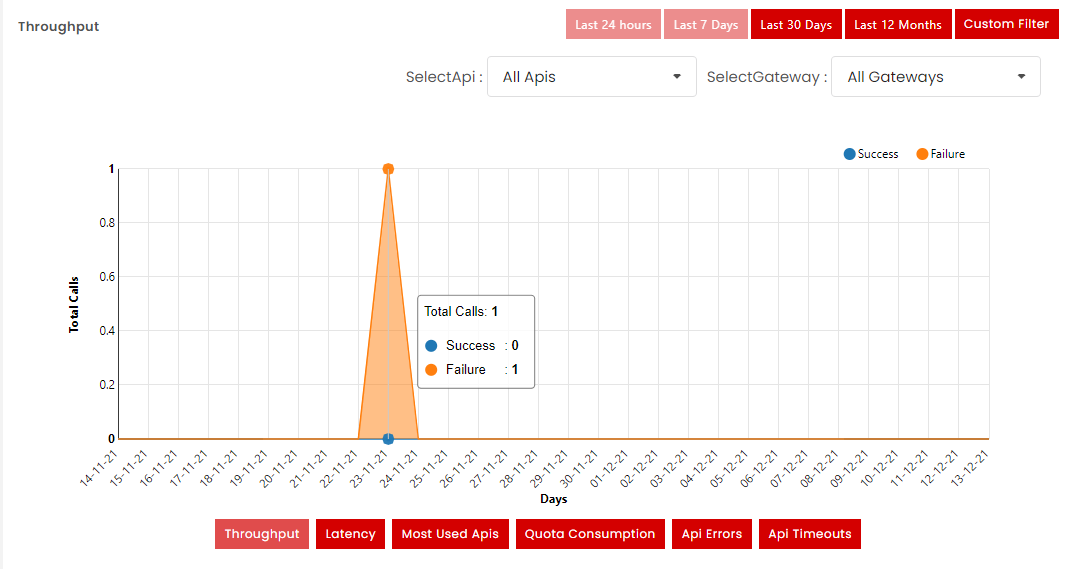Show the Most Used Apis chart
The image size is (1067, 569).
coord(449,534)
